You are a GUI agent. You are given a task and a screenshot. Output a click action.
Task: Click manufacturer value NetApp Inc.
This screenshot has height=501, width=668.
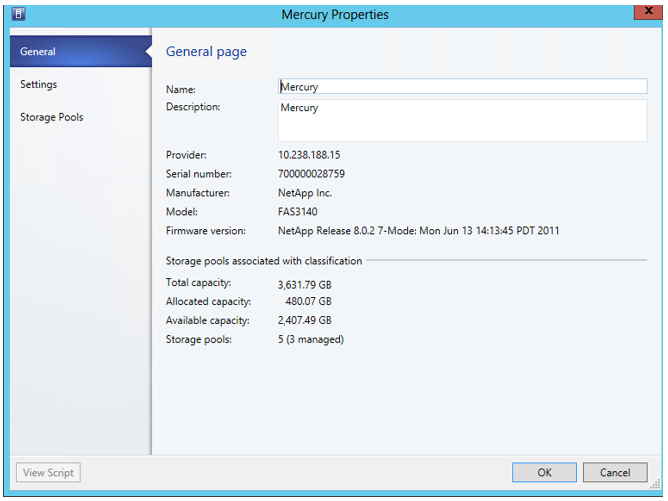[305, 193]
